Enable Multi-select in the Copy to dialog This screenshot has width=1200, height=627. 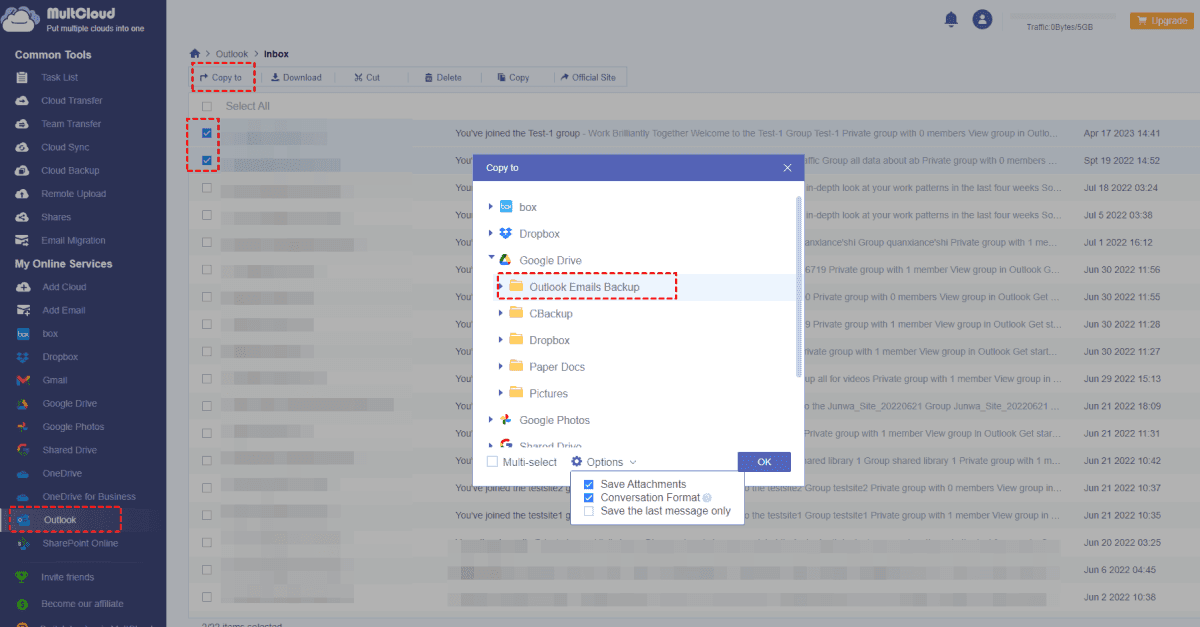click(x=492, y=462)
